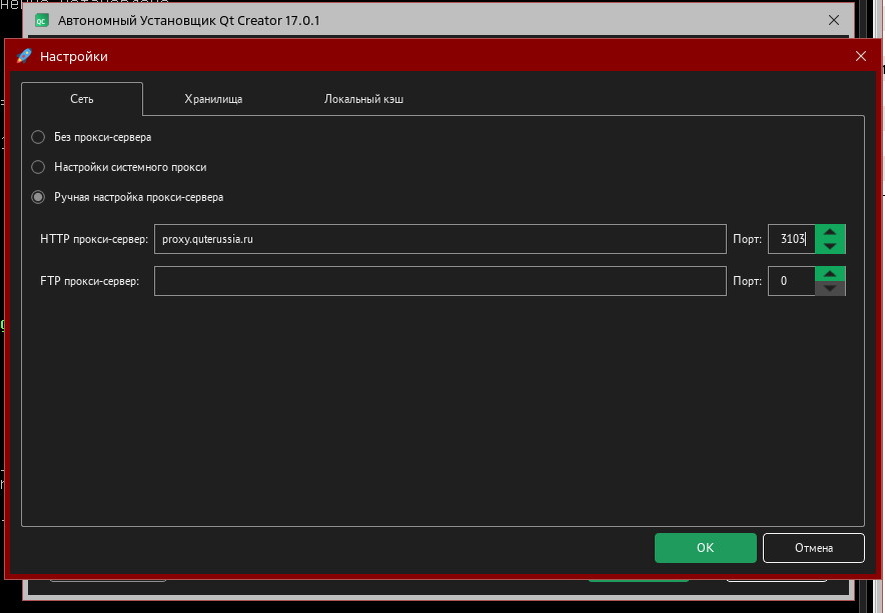Increase the FTP proxy port value
The height and width of the screenshot is (613, 885).
pyautogui.click(x=830, y=274)
